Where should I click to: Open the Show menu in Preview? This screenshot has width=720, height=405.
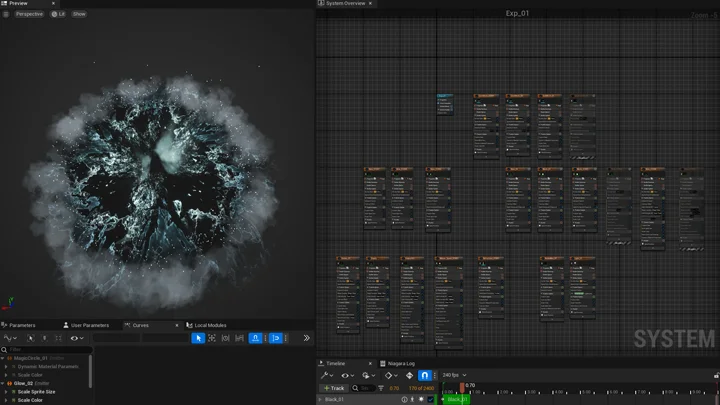point(79,14)
